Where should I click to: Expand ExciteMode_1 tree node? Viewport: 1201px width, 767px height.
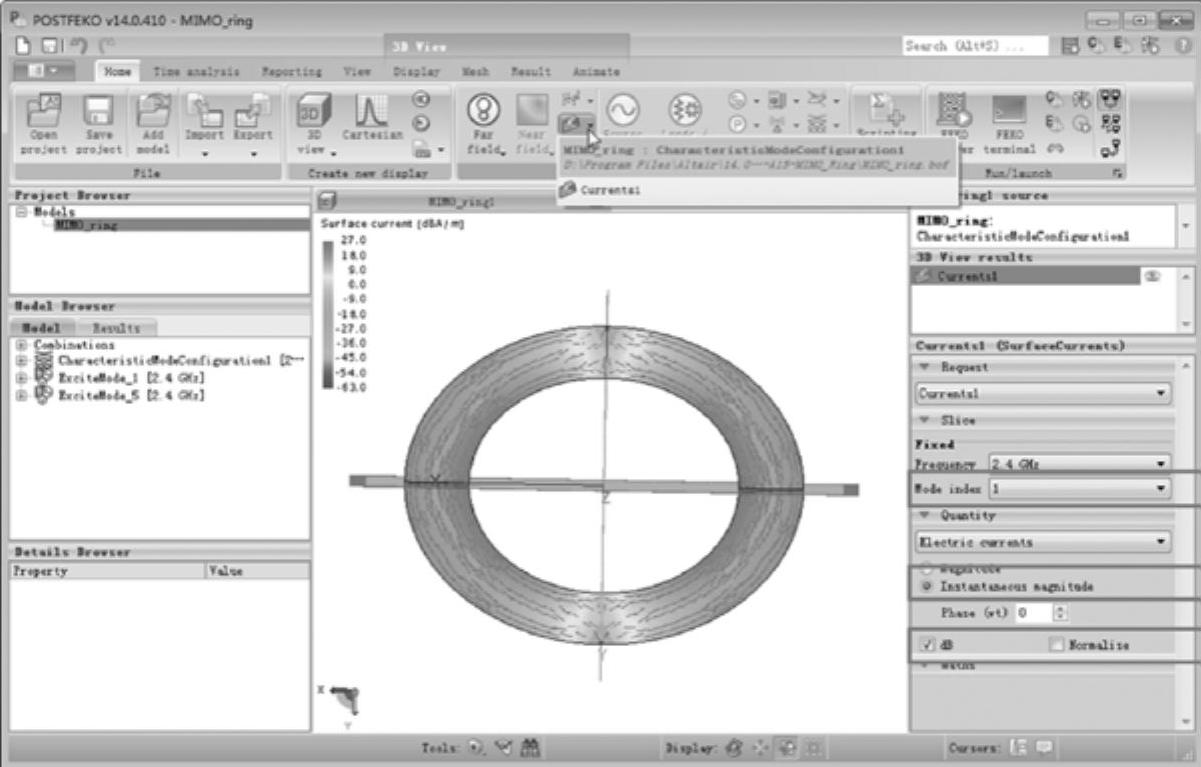(x=21, y=377)
